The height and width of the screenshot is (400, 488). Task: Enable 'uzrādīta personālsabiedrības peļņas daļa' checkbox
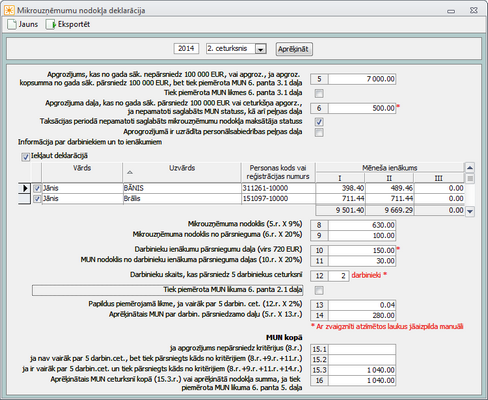pyautogui.click(x=319, y=132)
